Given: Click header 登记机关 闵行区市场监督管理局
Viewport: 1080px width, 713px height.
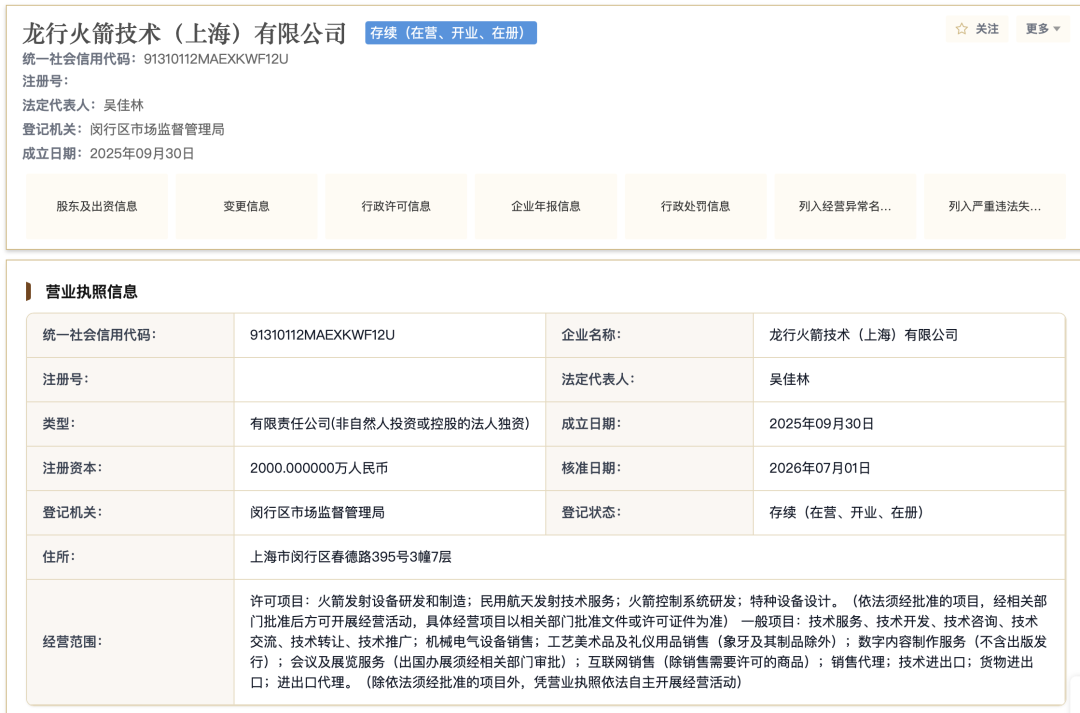Looking at the screenshot, I should tap(157, 130).
